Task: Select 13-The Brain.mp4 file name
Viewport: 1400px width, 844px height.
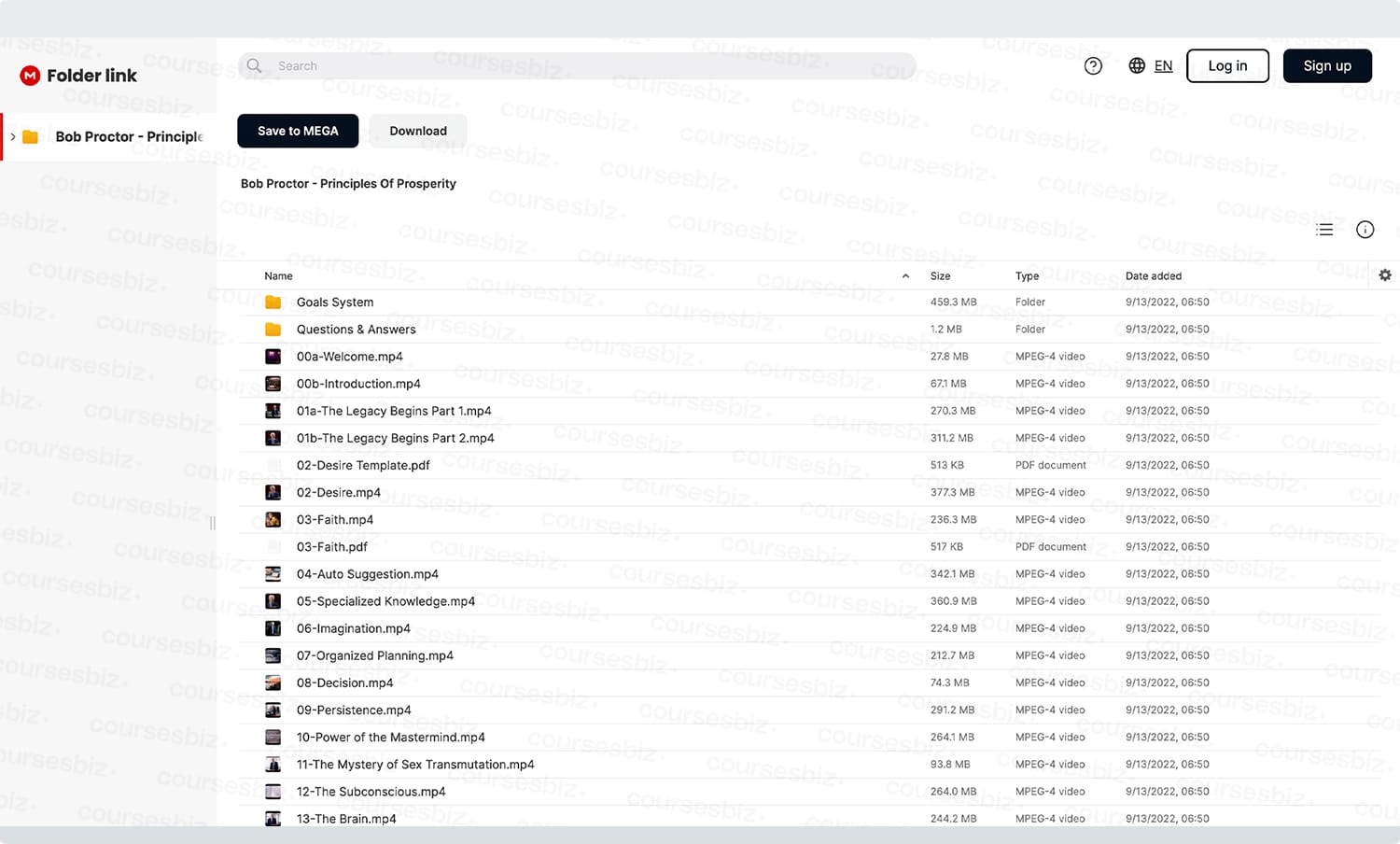Action: [x=346, y=819]
